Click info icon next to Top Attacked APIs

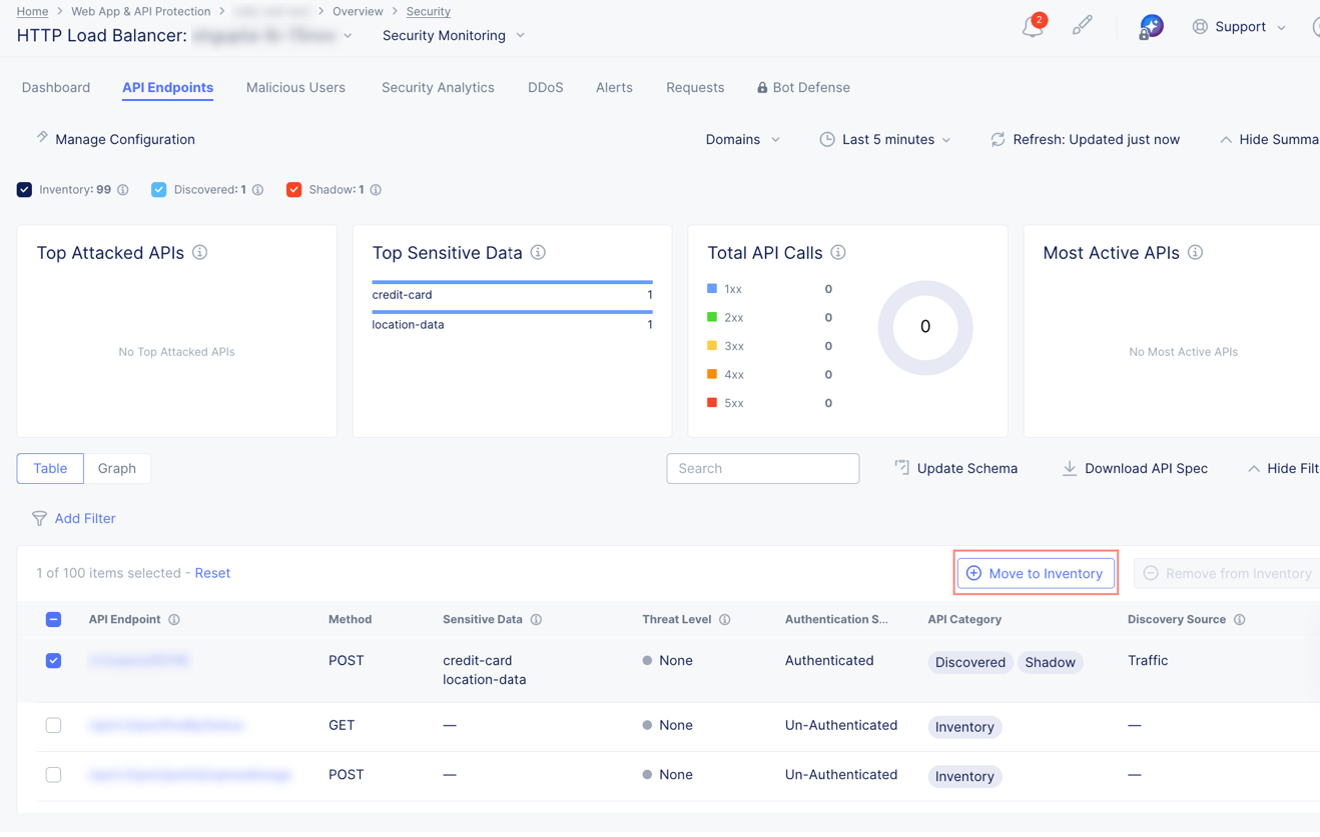200,253
